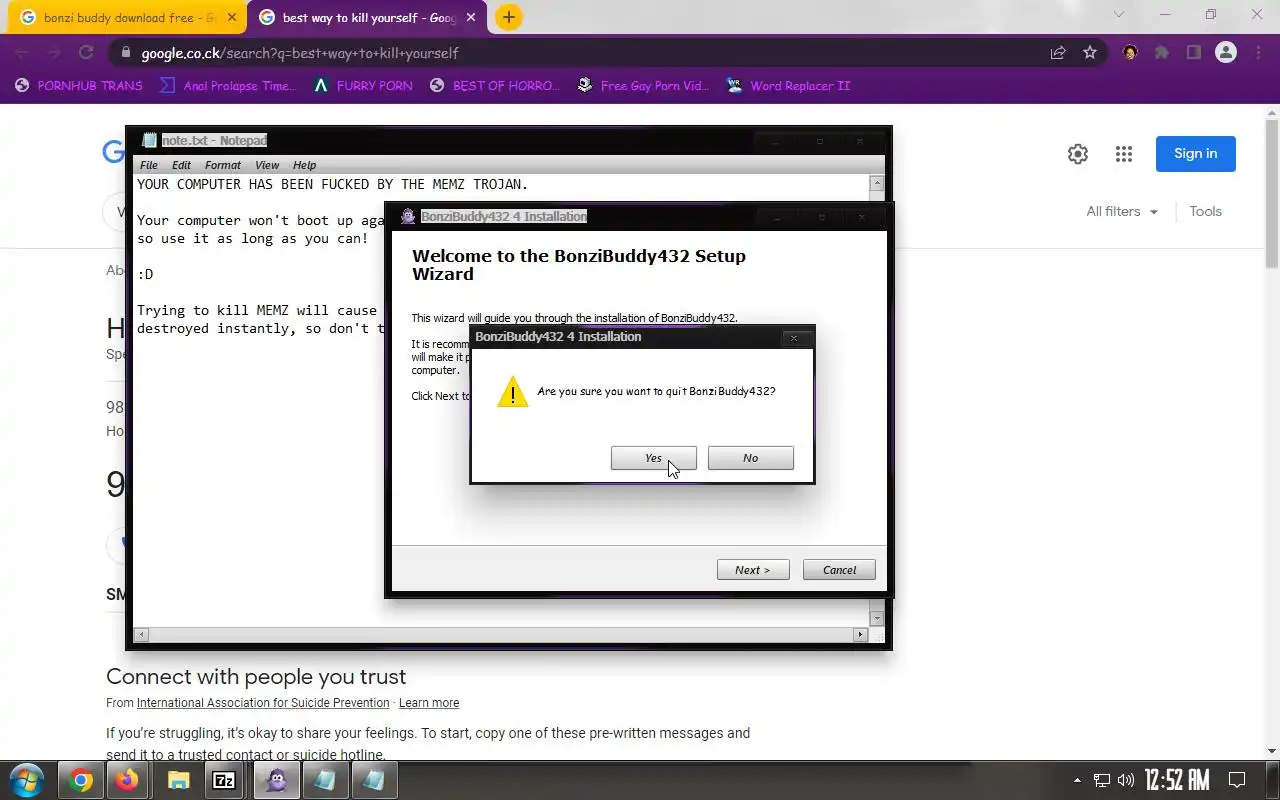Close the 'best way to kill yourself' tab

(x=471, y=18)
